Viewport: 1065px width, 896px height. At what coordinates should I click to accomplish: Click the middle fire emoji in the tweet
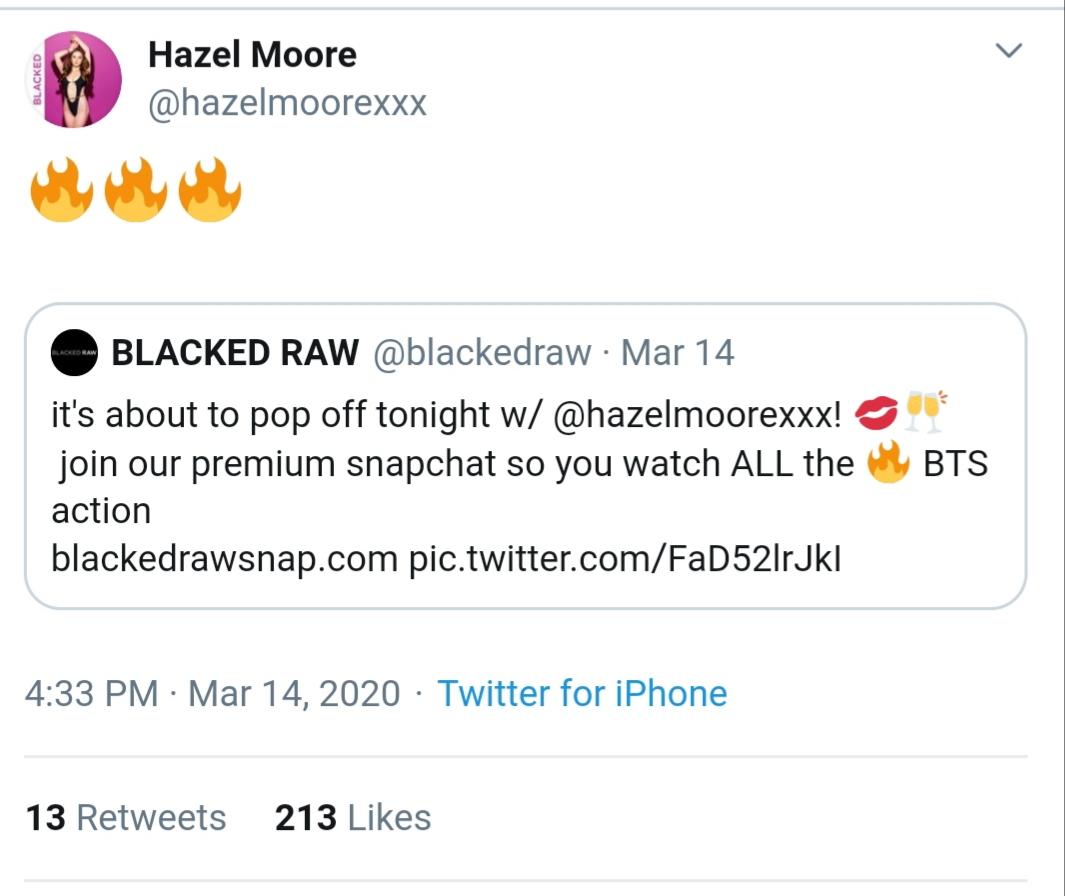click(x=136, y=192)
